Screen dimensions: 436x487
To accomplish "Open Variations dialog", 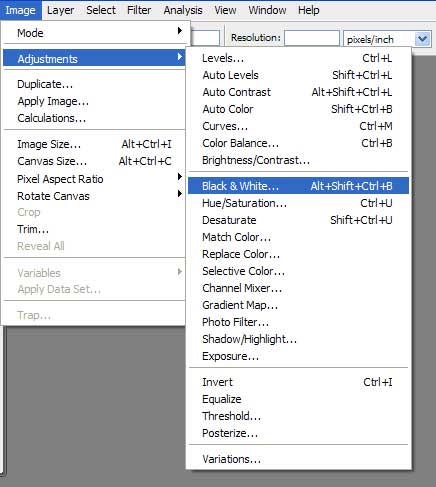I will 298,459.
